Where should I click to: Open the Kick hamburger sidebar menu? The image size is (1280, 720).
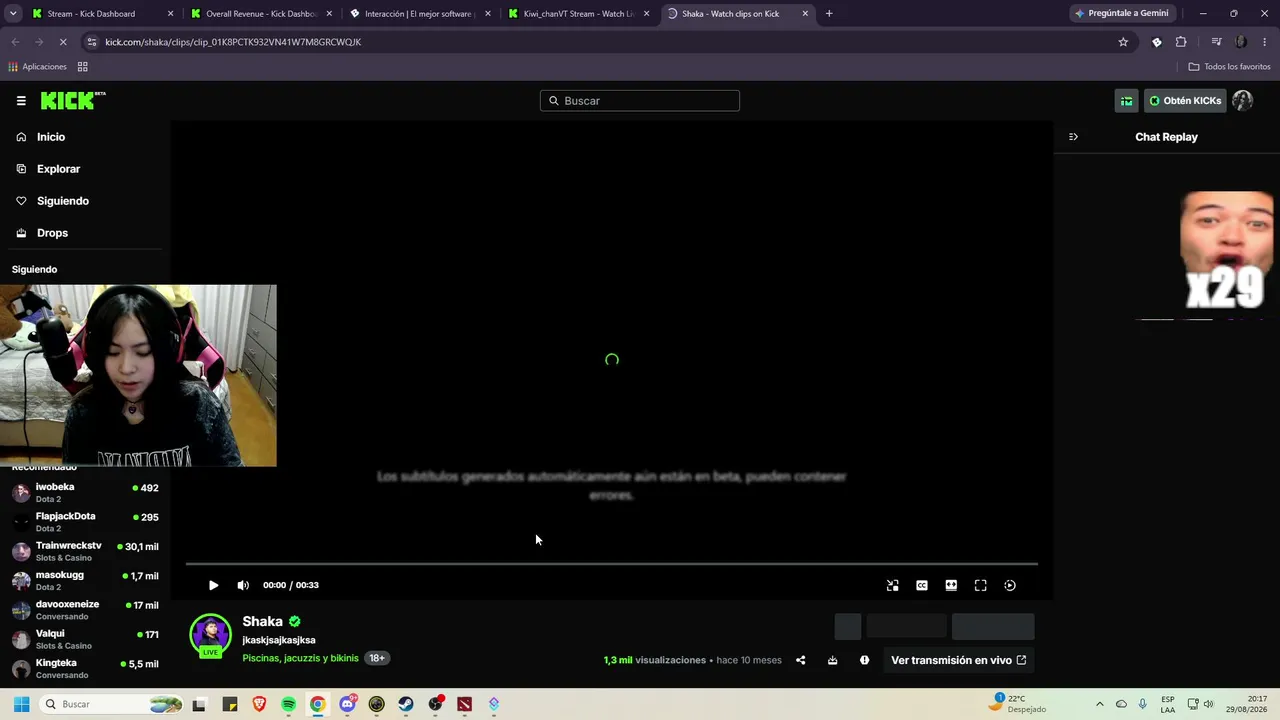point(21,101)
